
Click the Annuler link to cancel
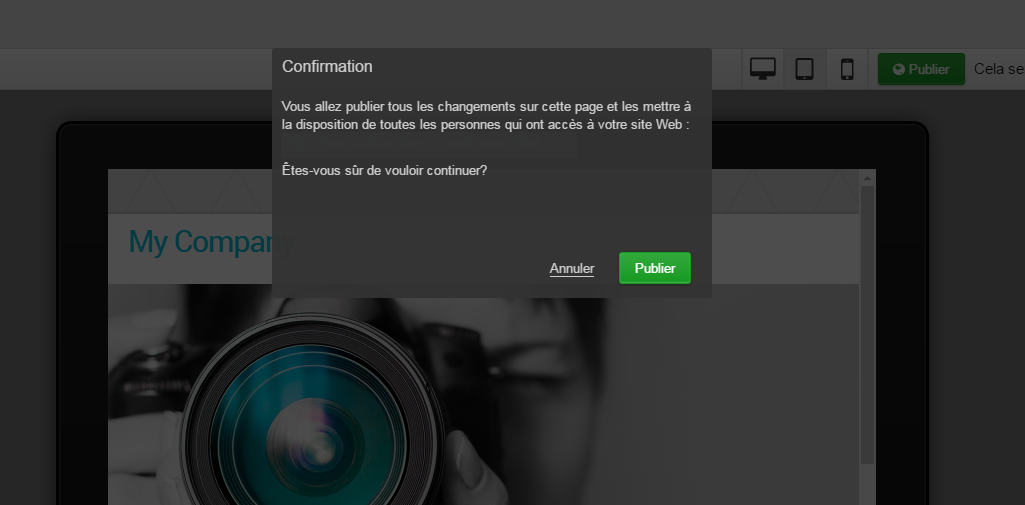coord(572,268)
